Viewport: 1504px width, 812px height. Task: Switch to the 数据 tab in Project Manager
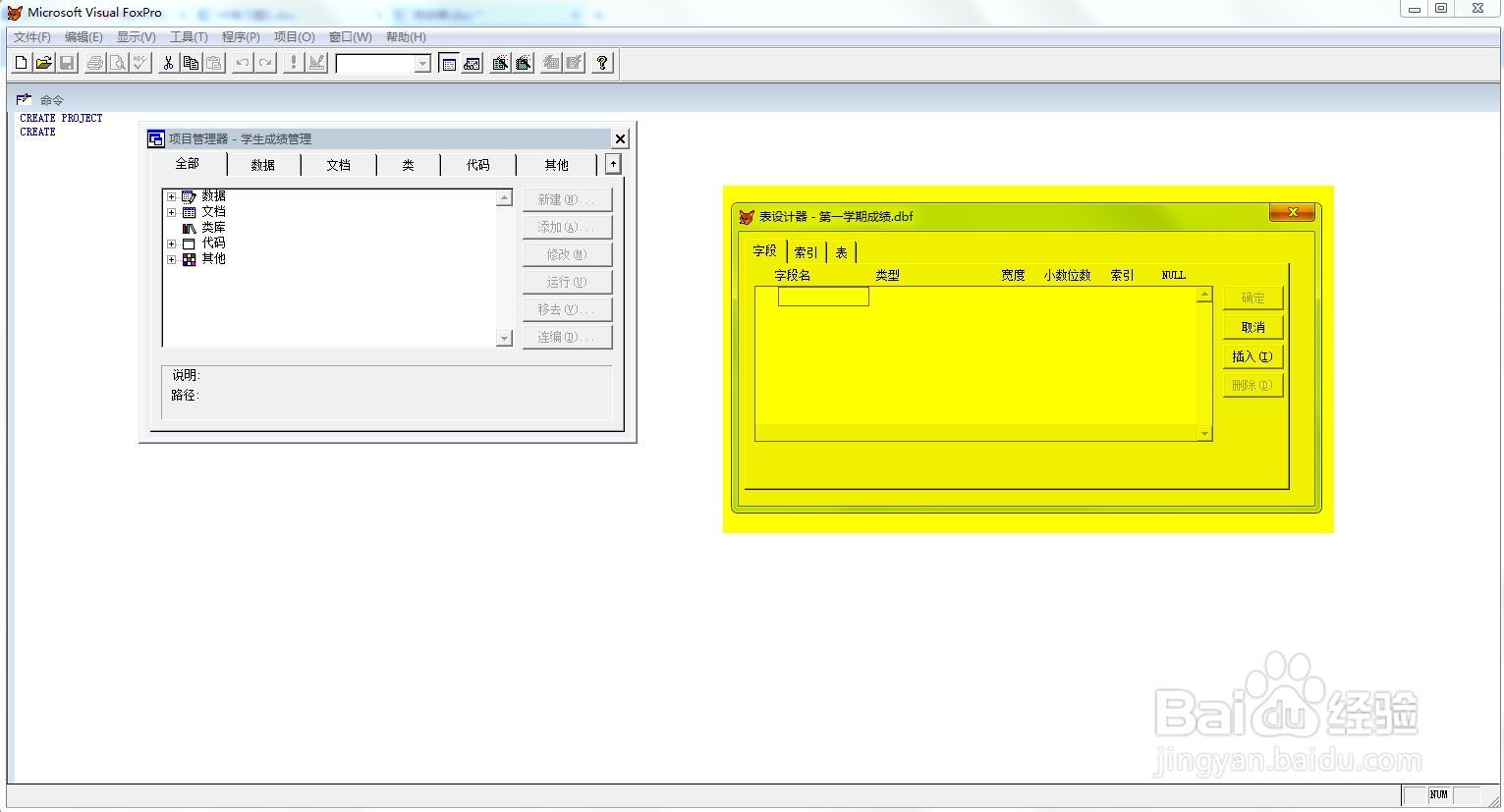pos(263,165)
